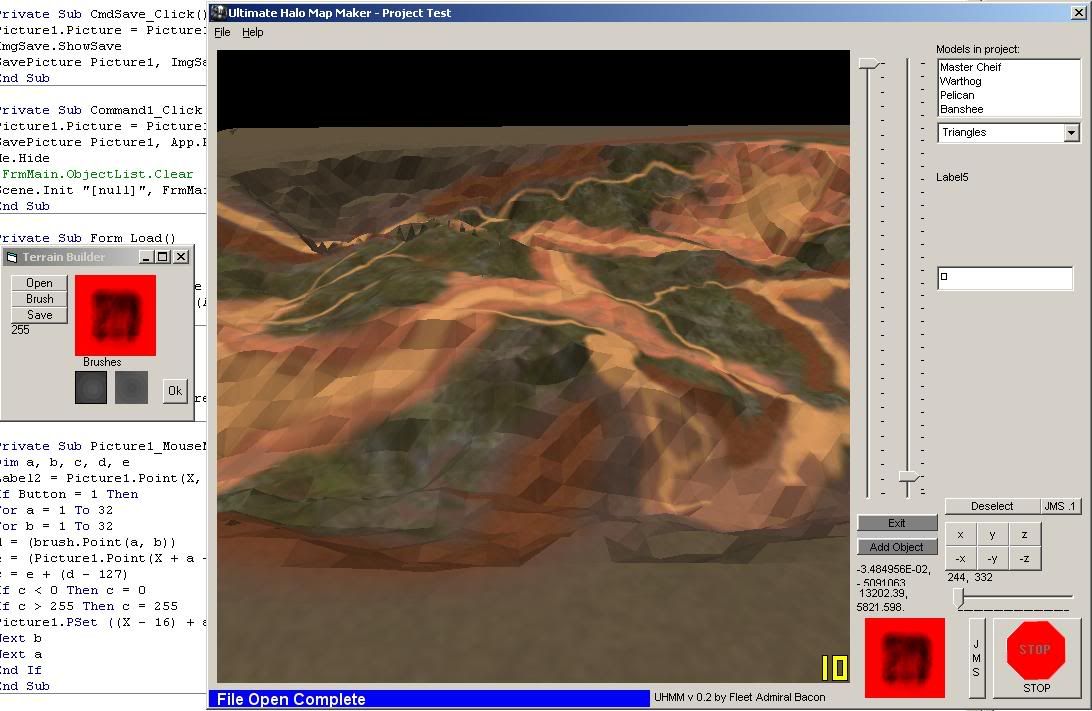This screenshot has width=1092, height=711.
Task: Click the x axis button
Action: pyautogui.click(x=960, y=535)
